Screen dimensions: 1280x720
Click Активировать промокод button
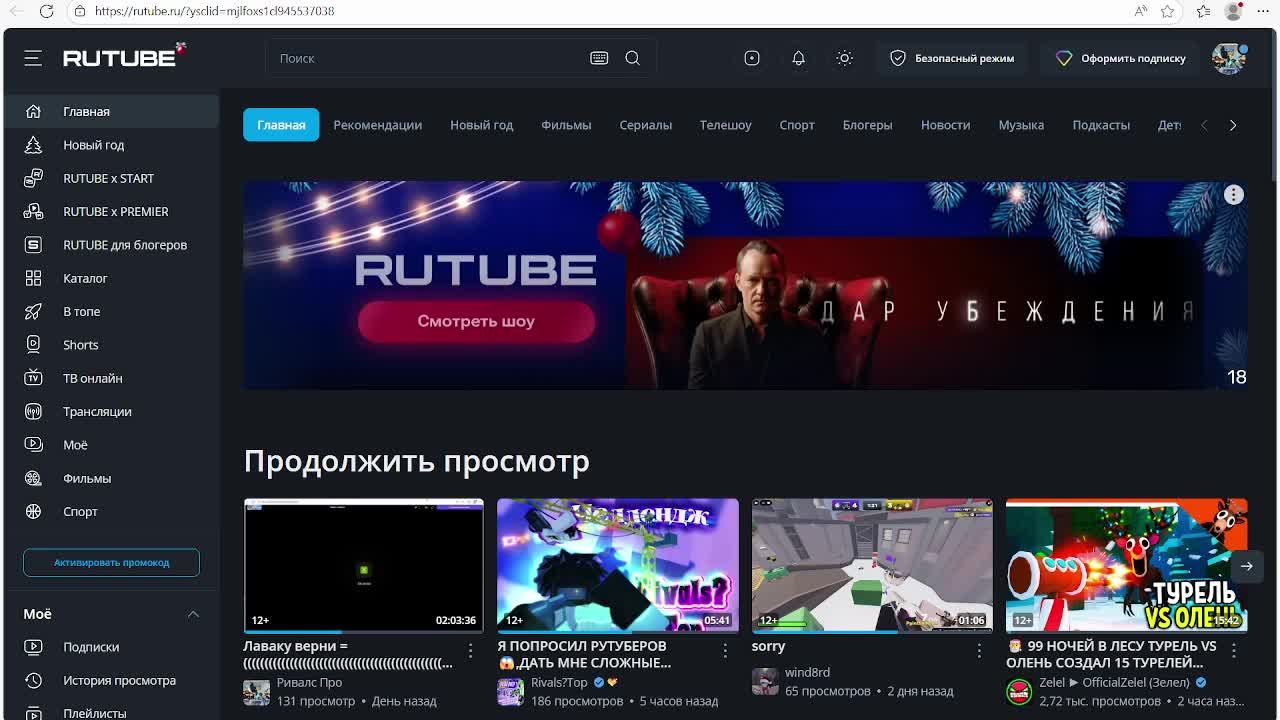point(111,562)
